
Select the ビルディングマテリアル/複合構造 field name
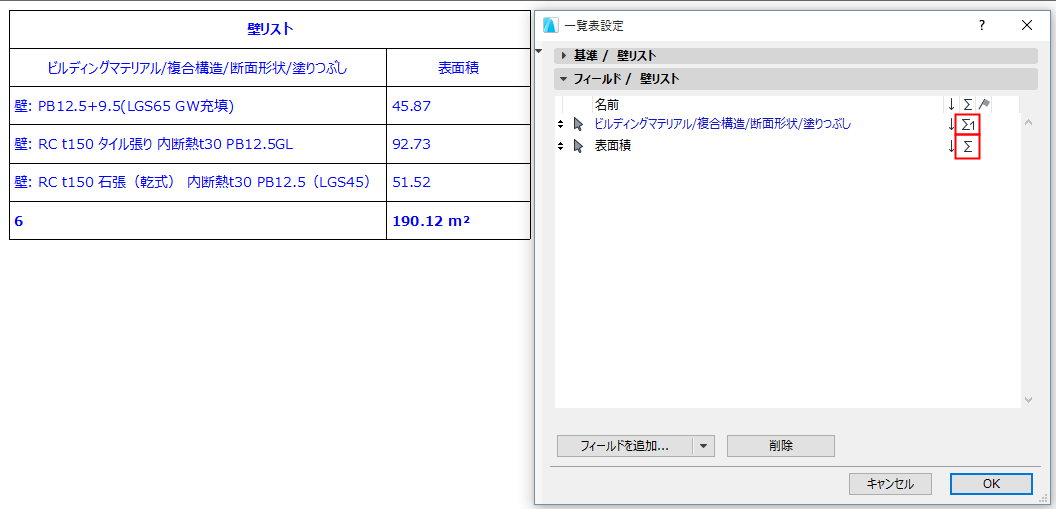(723, 125)
